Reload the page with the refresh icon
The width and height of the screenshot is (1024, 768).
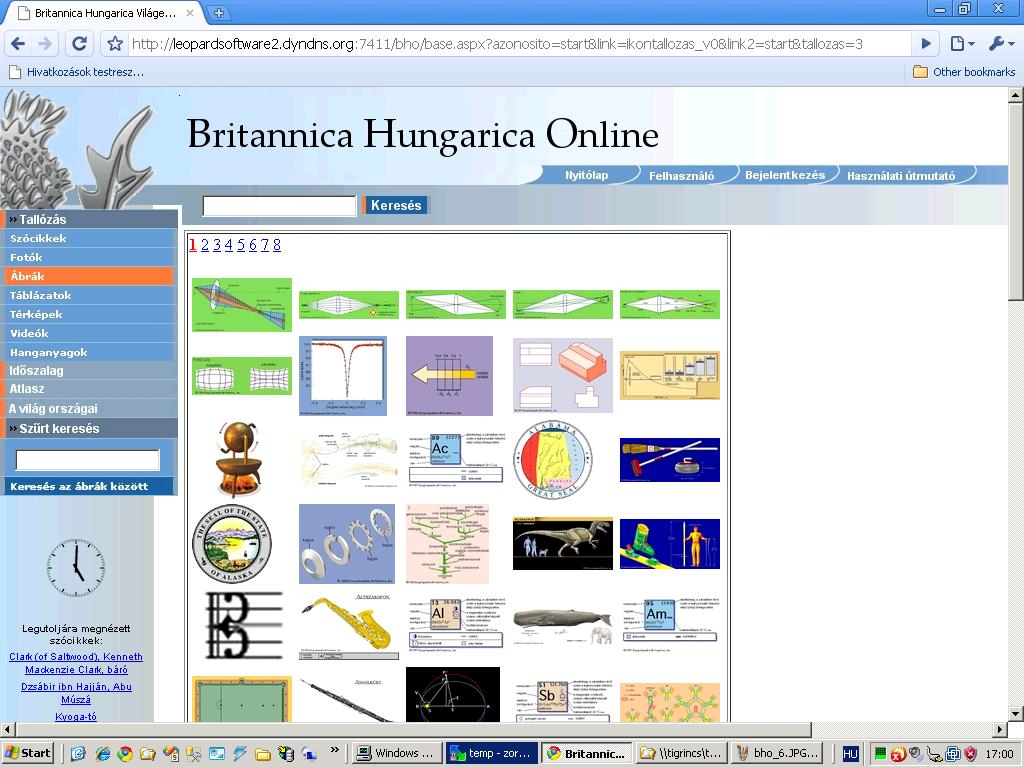tap(79, 44)
